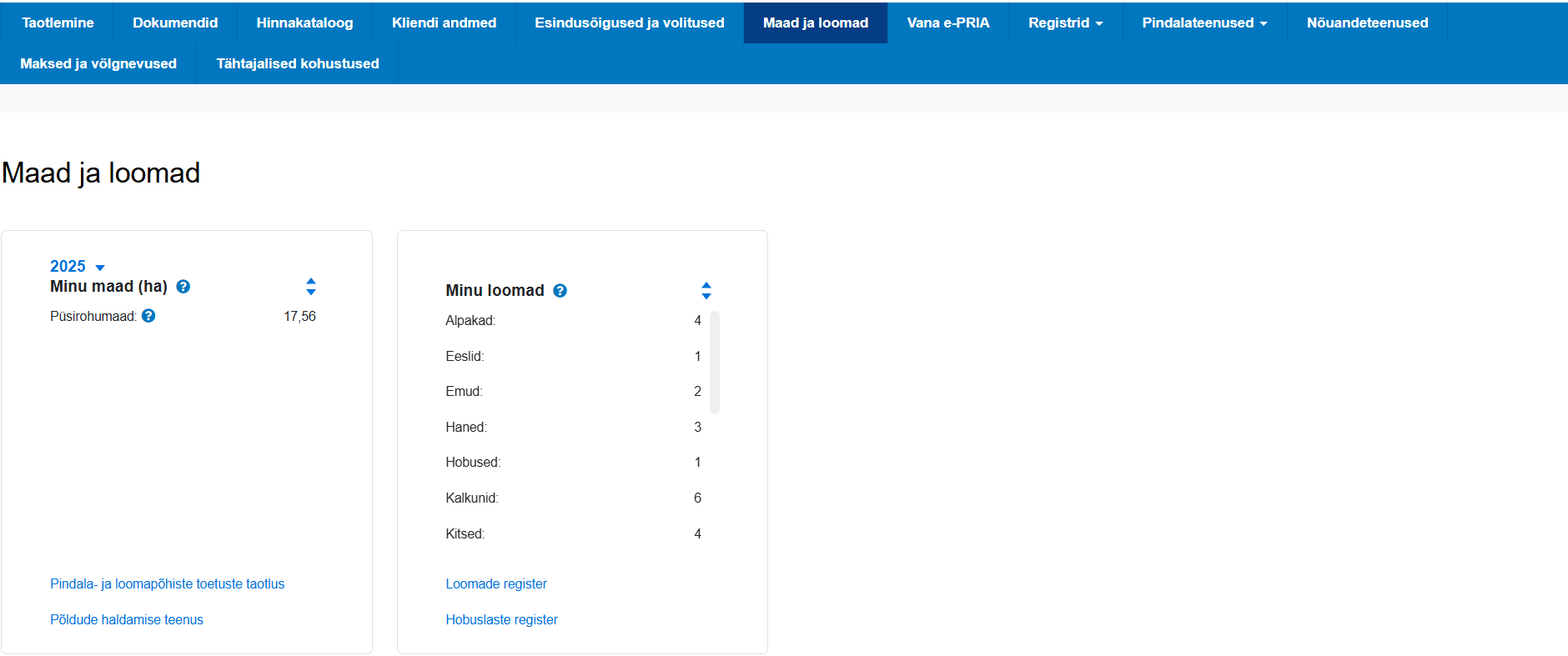Viewport: 1568px width, 656px height.
Task: Open Maksed ja võlgnevused
Action: coord(98,64)
